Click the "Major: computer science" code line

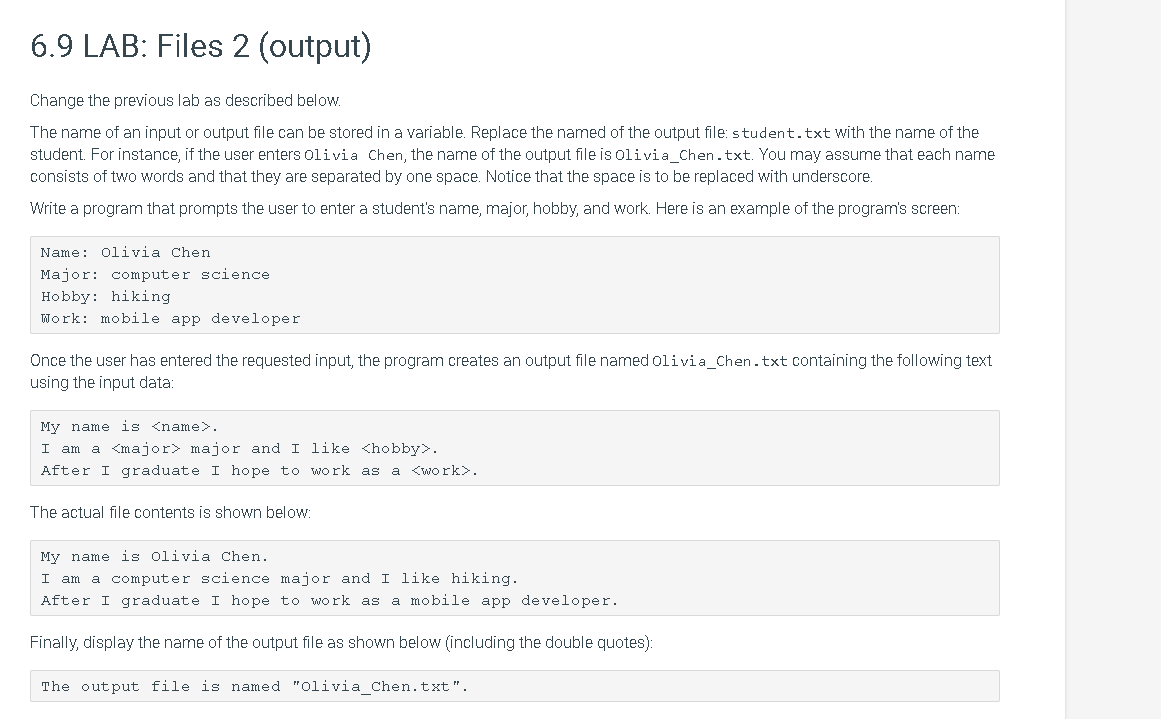tap(155, 275)
